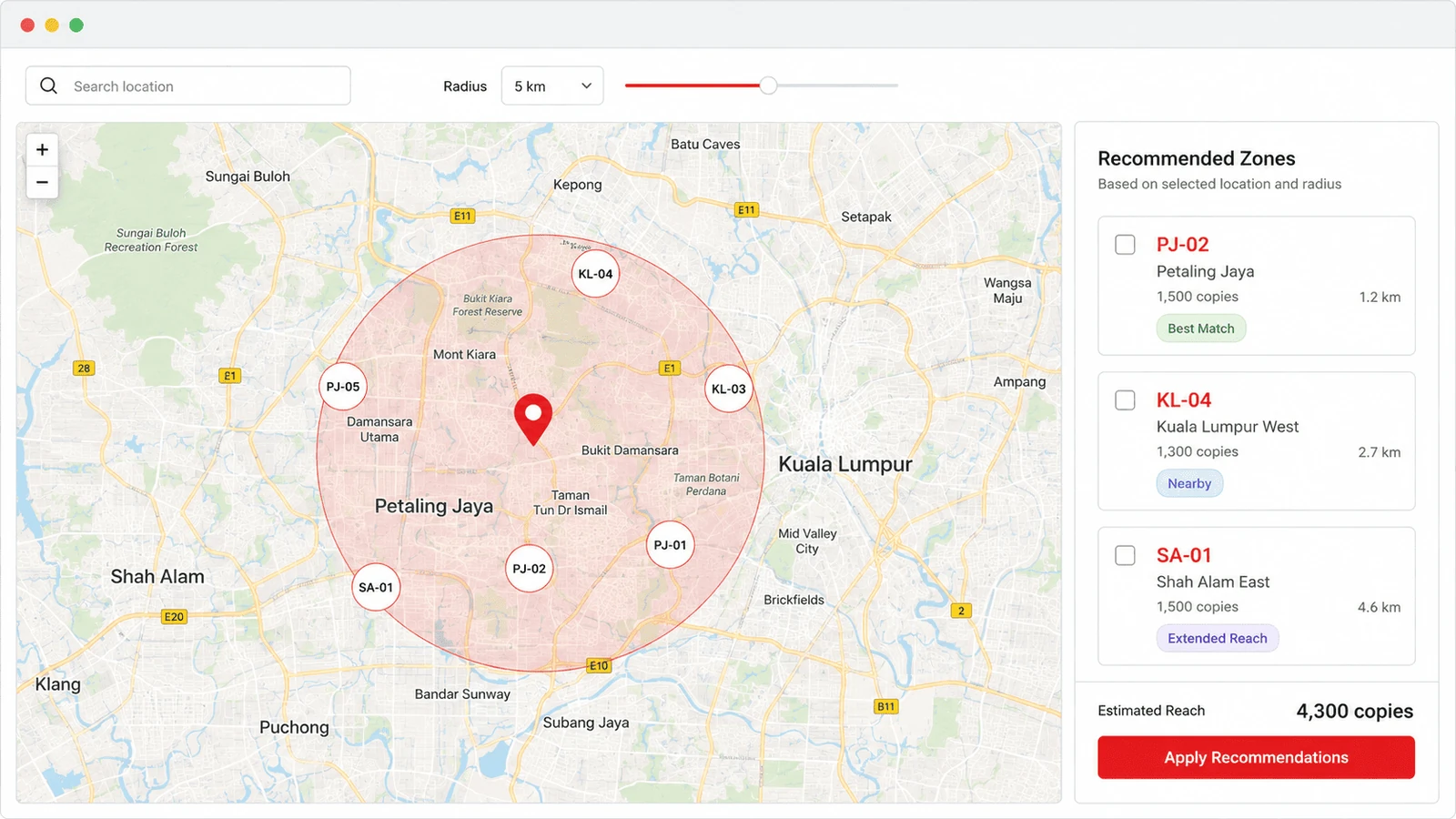Click the Shah Alam map label
Viewport: 1456px width, 819px height.
[x=157, y=576]
